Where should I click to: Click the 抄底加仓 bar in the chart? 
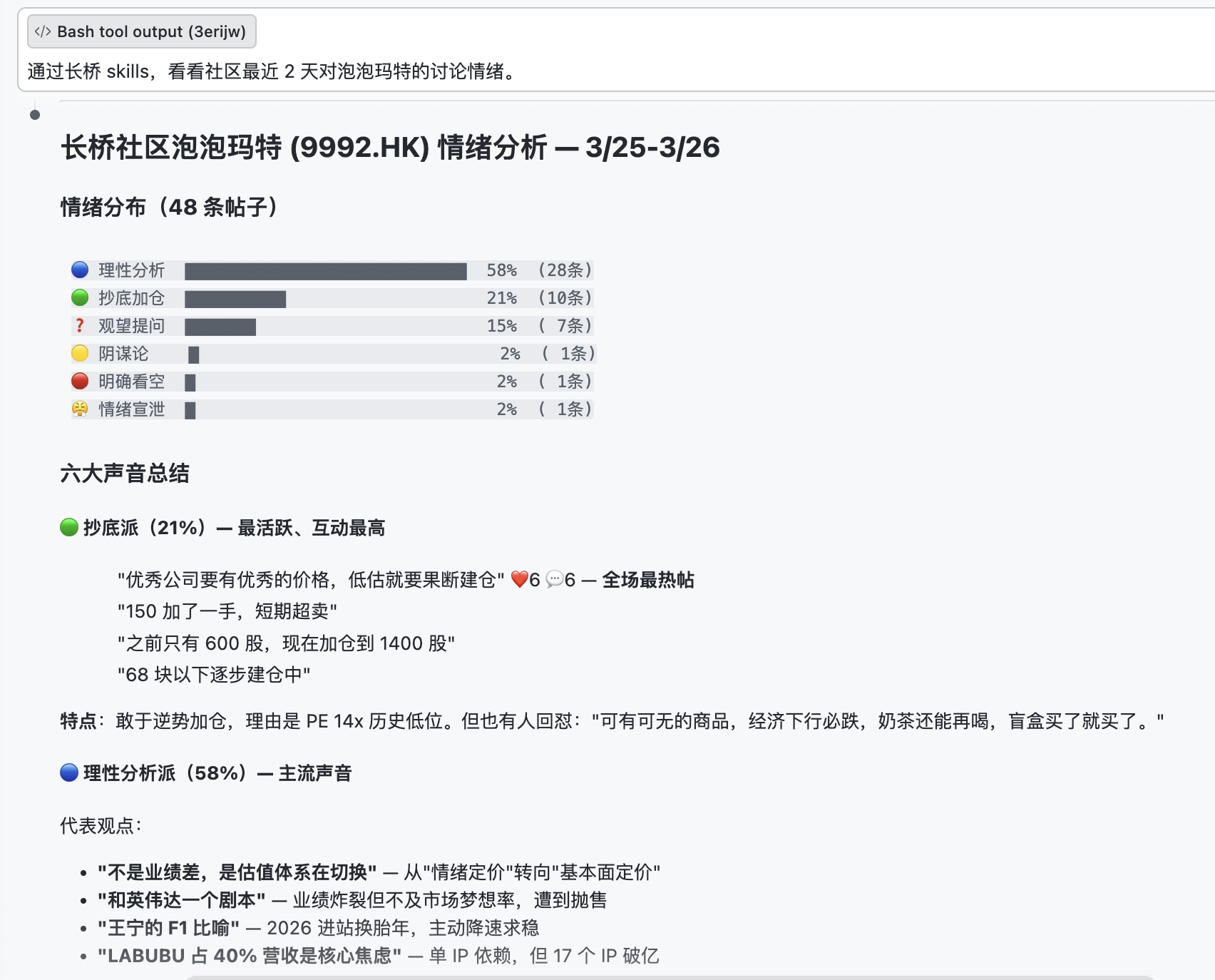pyautogui.click(x=235, y=299)
